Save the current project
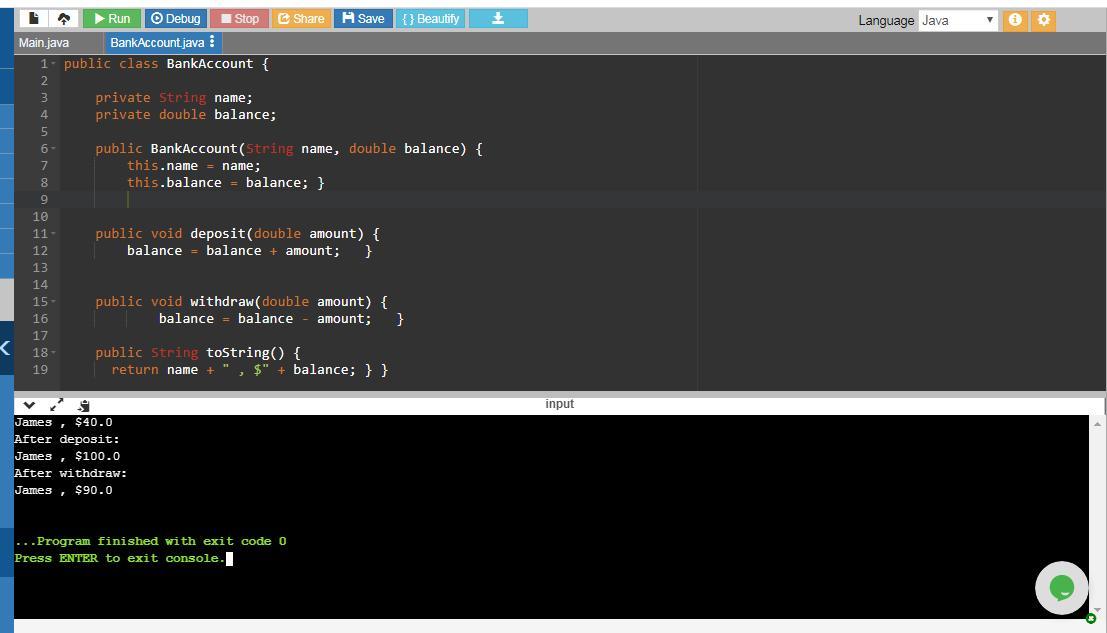 364,18
